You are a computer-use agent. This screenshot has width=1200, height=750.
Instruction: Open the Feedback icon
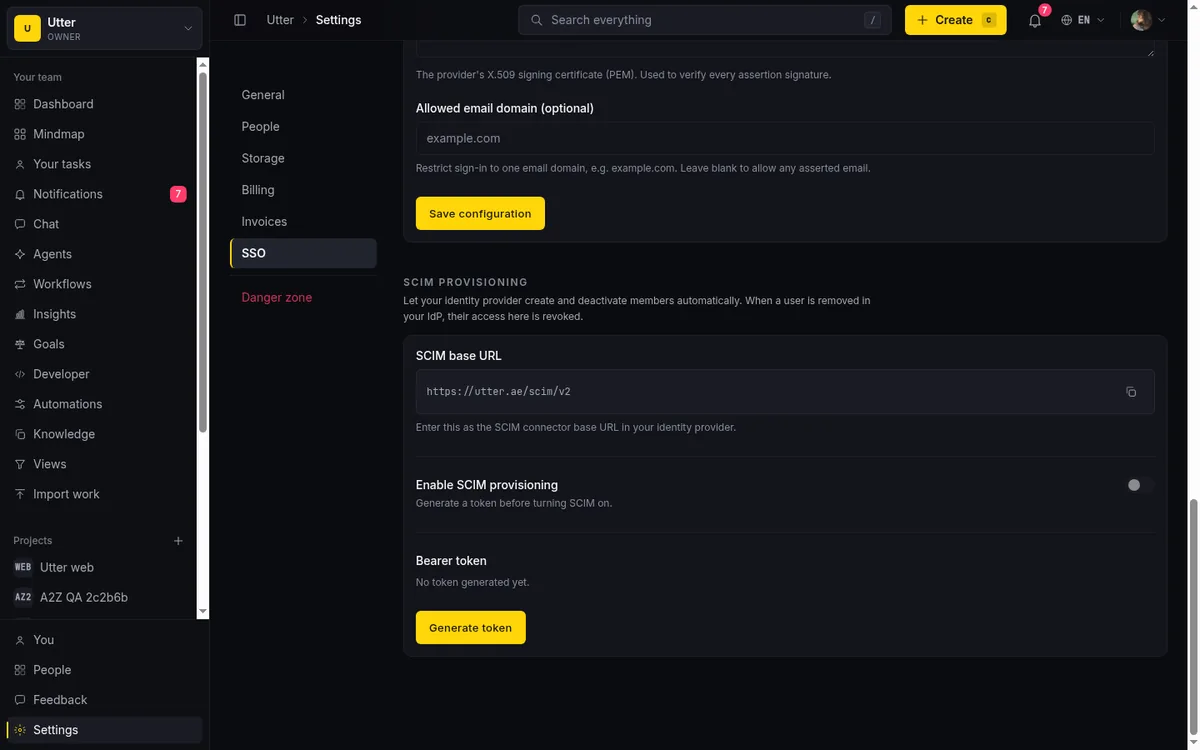[x=20, y=700]
